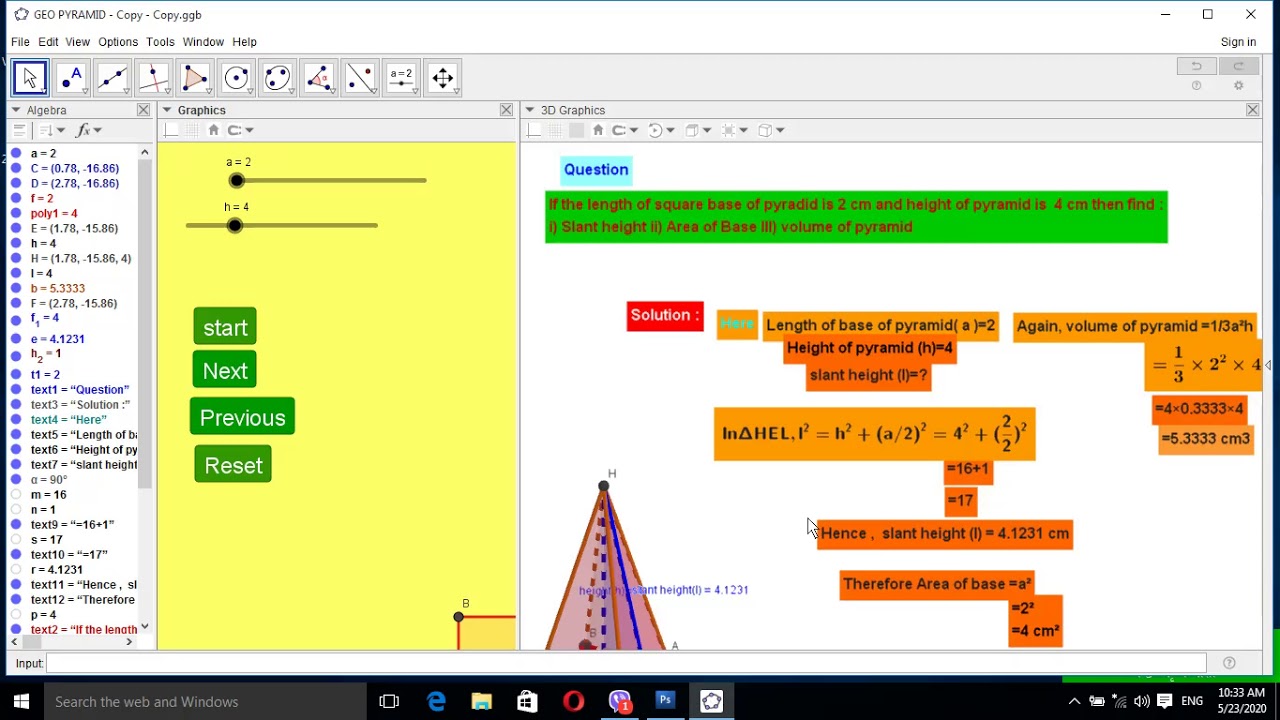The height and width of the screenshot is (720, 1280).
Task: Select the Line tool
Action: (113, 78)
